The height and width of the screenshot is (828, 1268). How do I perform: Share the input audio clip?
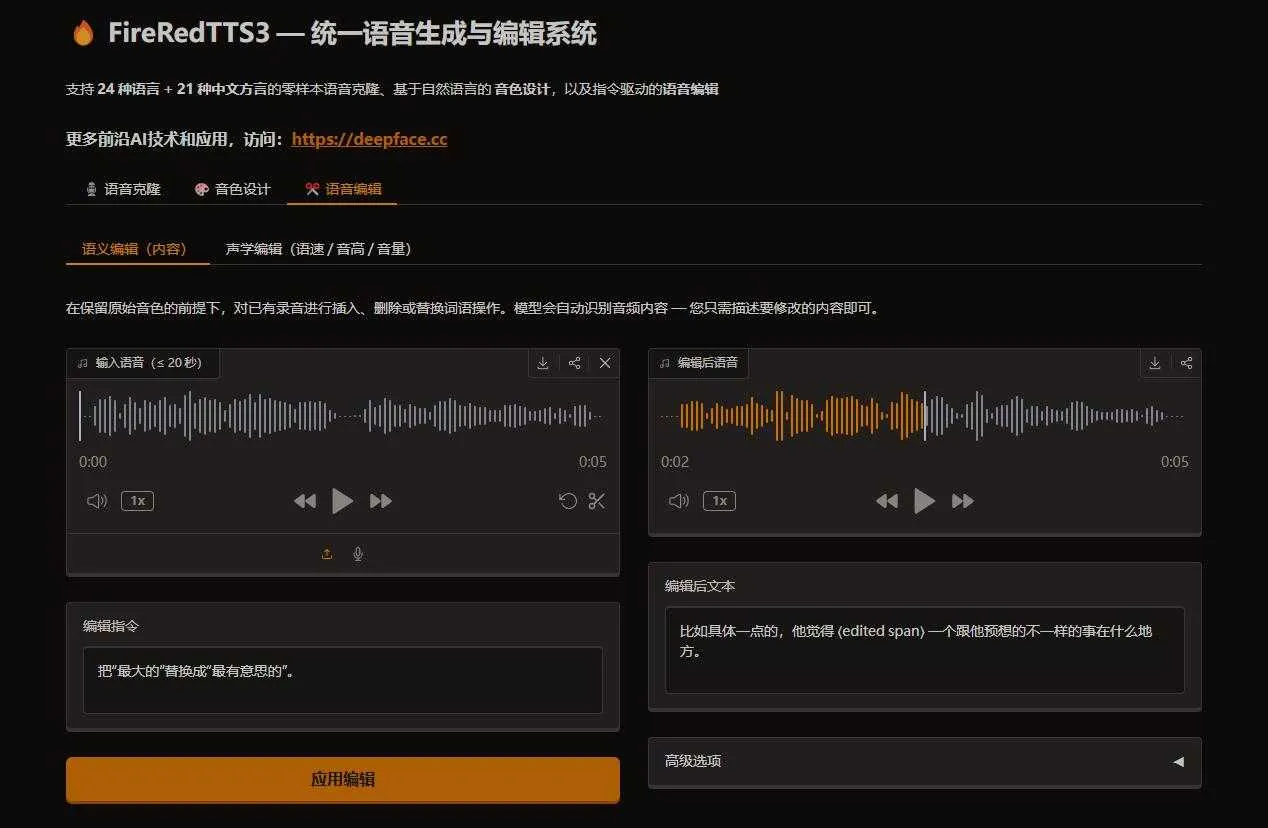point(574,363)
